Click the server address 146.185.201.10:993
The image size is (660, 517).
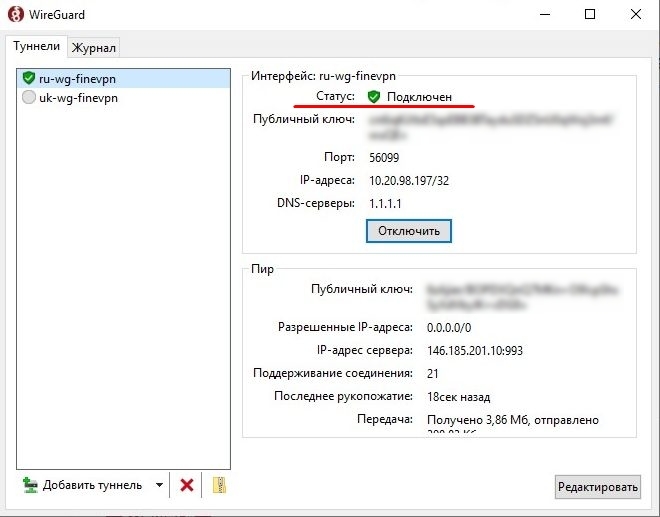474,351
